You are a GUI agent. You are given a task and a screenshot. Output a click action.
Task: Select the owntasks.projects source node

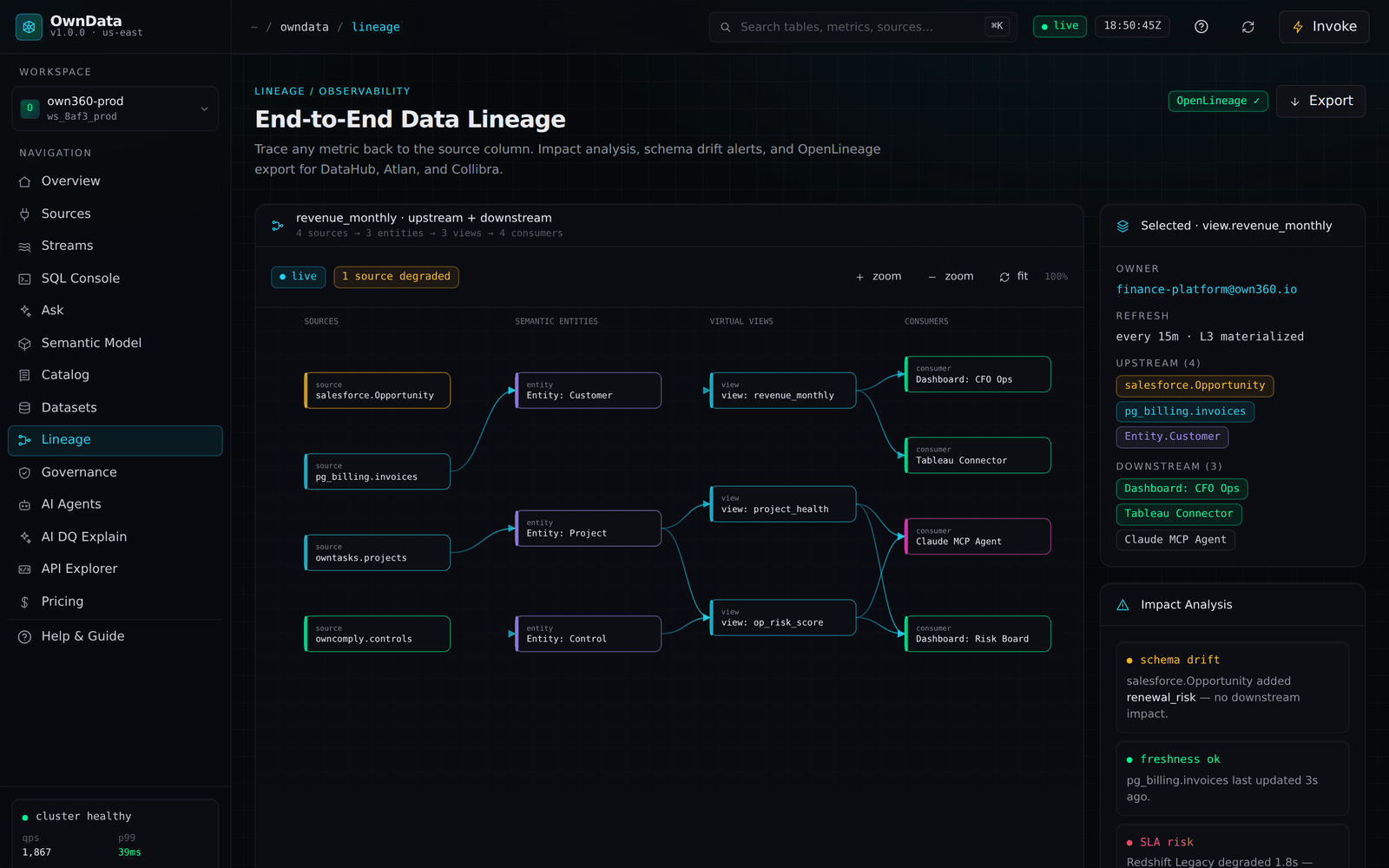(x=377, y=553)
